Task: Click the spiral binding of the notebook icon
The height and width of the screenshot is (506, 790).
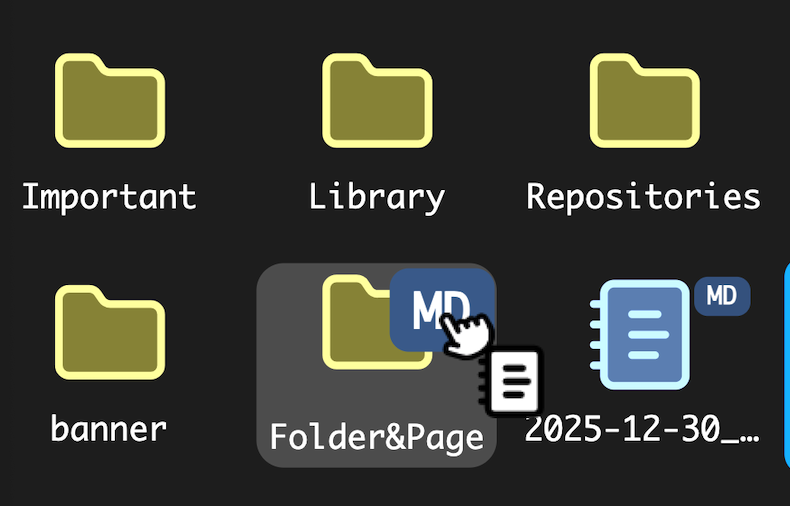Action: click(x=596, y=335)
